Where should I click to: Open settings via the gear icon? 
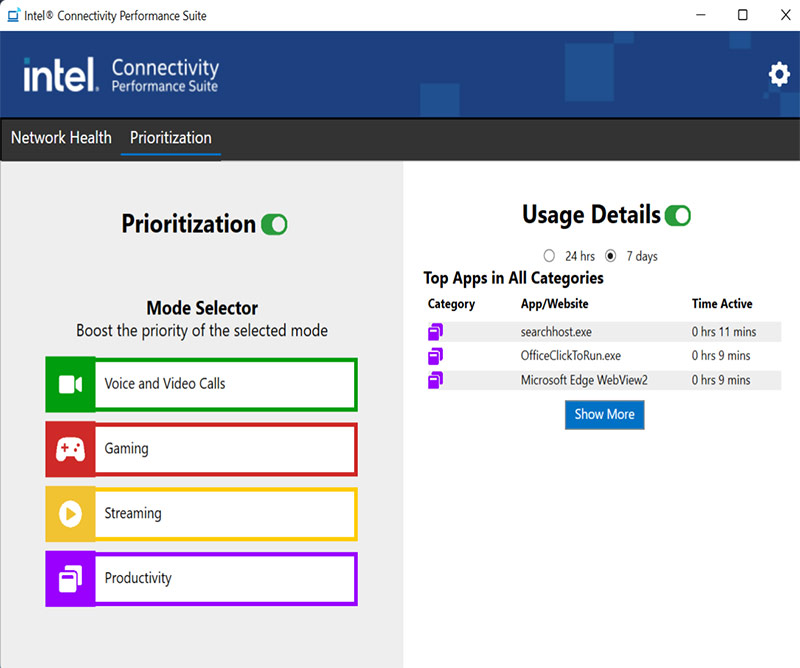(779, 74)
